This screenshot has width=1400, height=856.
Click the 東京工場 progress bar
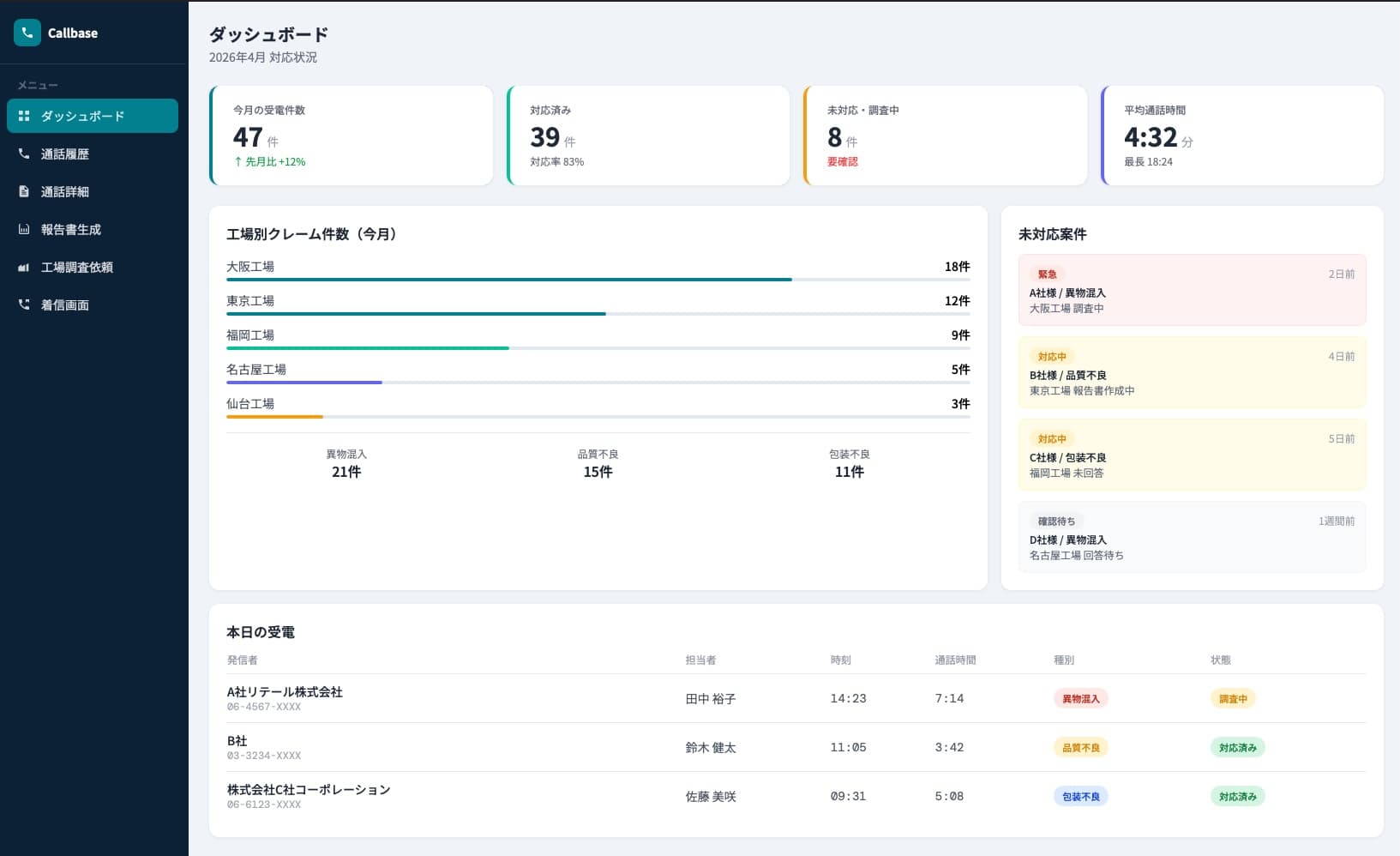(x=598, y=314)
